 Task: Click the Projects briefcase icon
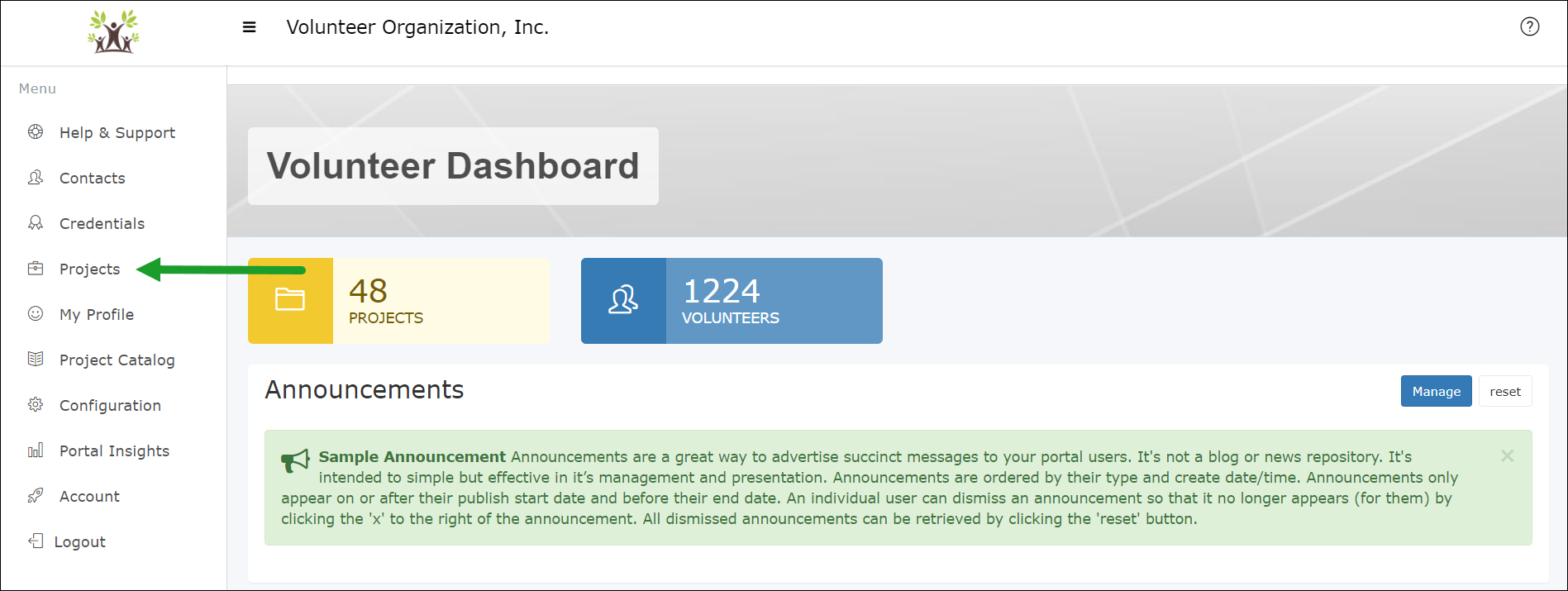[x=35, y=268]
